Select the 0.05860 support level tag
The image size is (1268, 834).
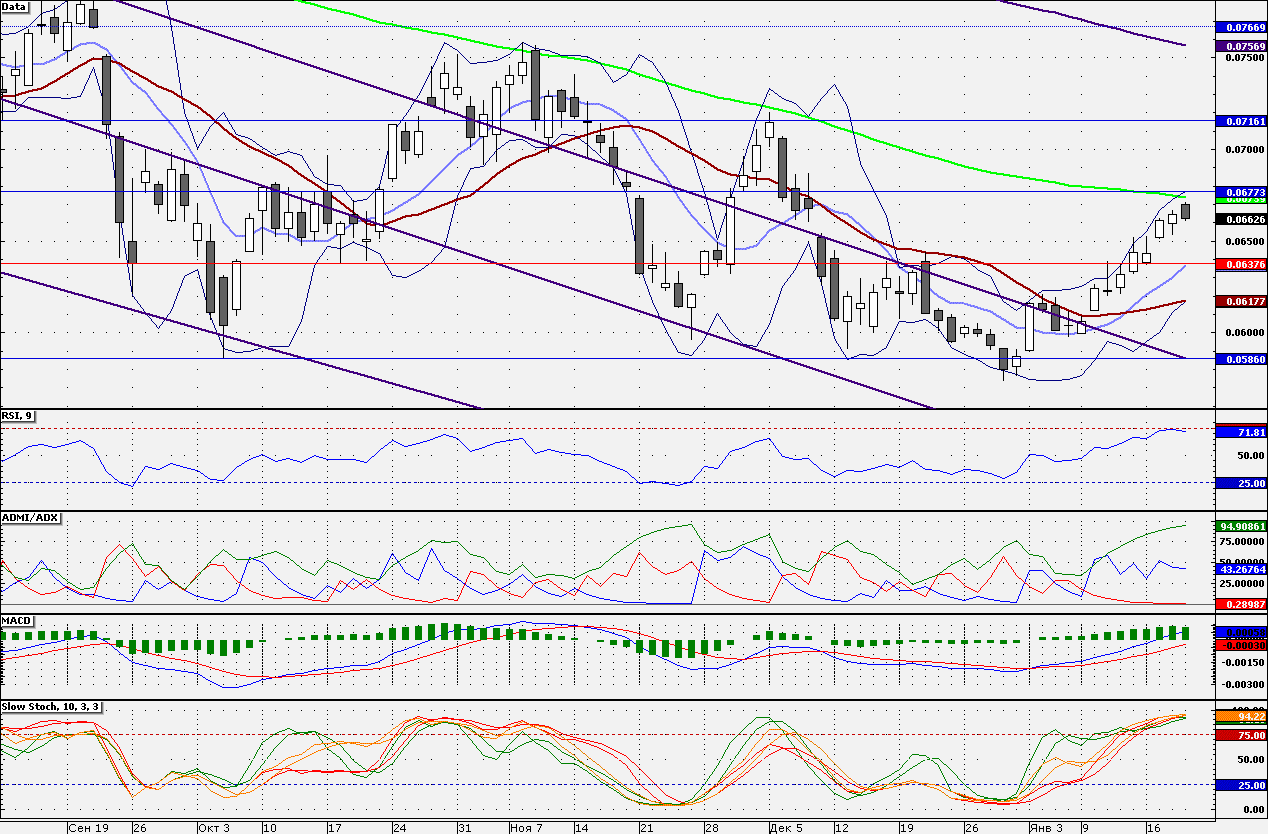point(1240,358)
